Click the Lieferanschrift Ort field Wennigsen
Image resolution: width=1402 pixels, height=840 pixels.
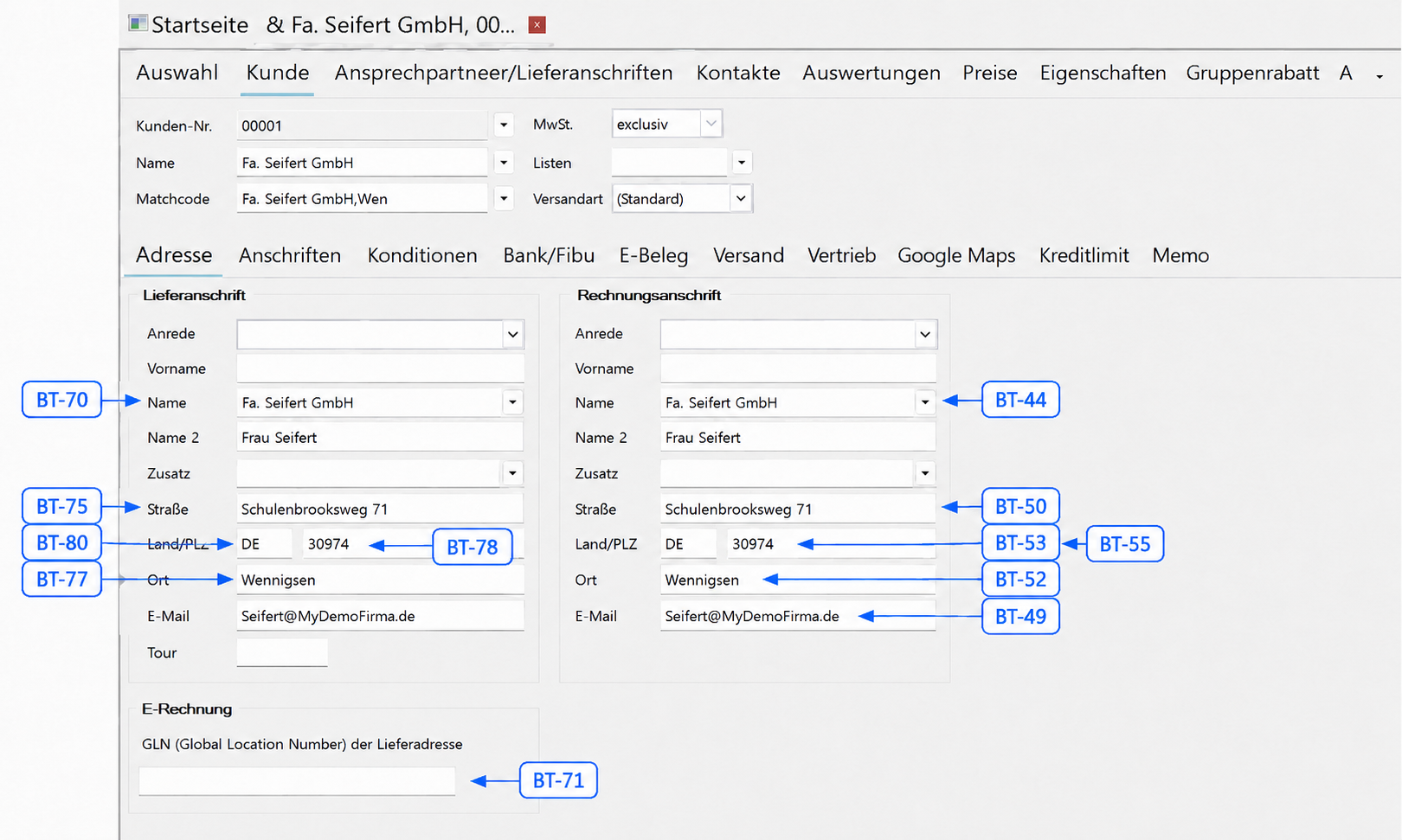click(381, 580)
